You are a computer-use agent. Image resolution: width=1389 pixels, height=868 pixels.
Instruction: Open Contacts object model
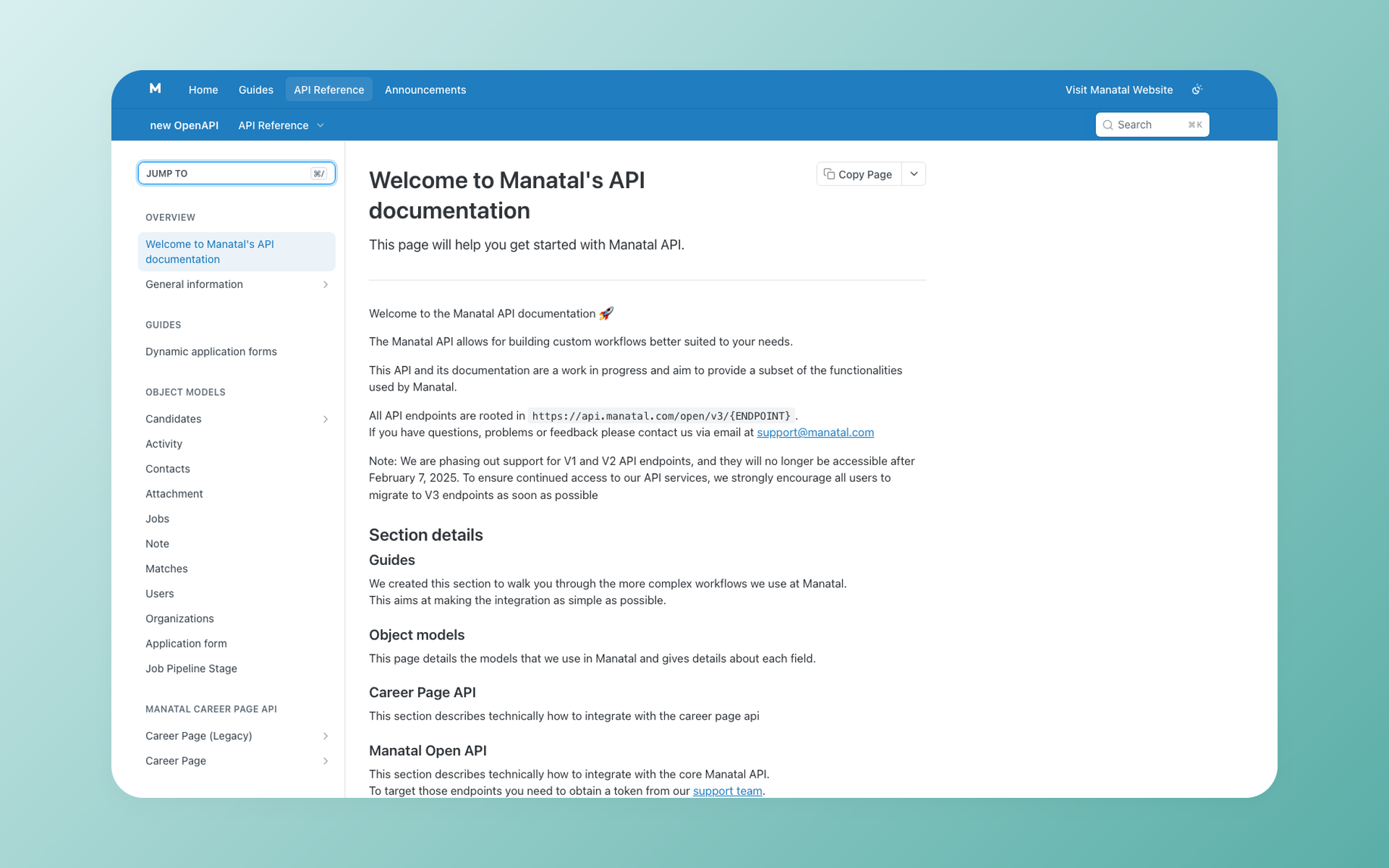click(x=168, y=469)
